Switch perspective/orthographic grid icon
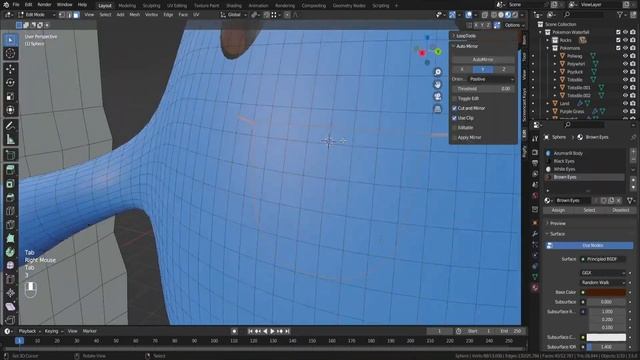640x360 pixels. pos(438,109)
